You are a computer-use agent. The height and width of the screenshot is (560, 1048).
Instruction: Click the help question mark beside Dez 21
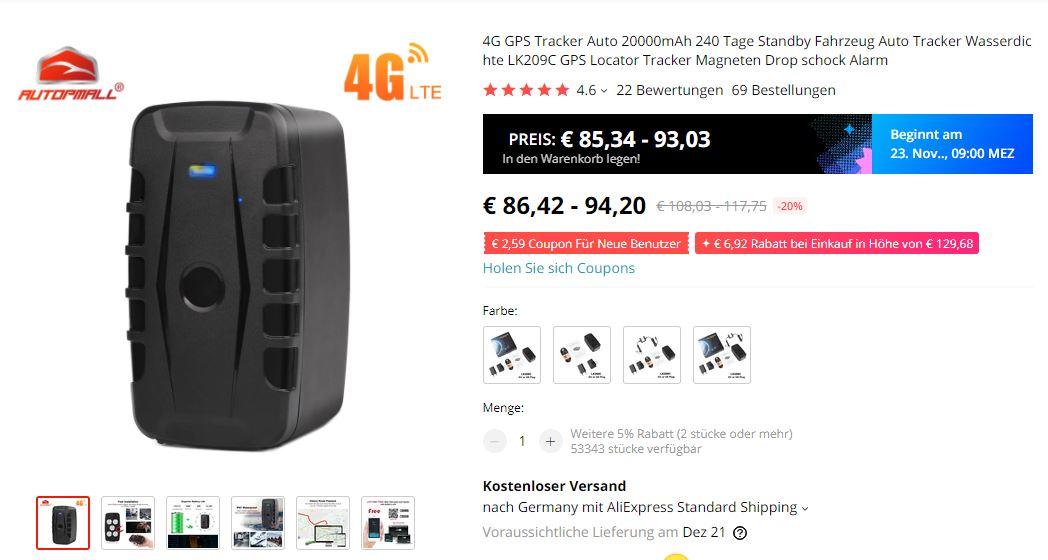point(740,533)
